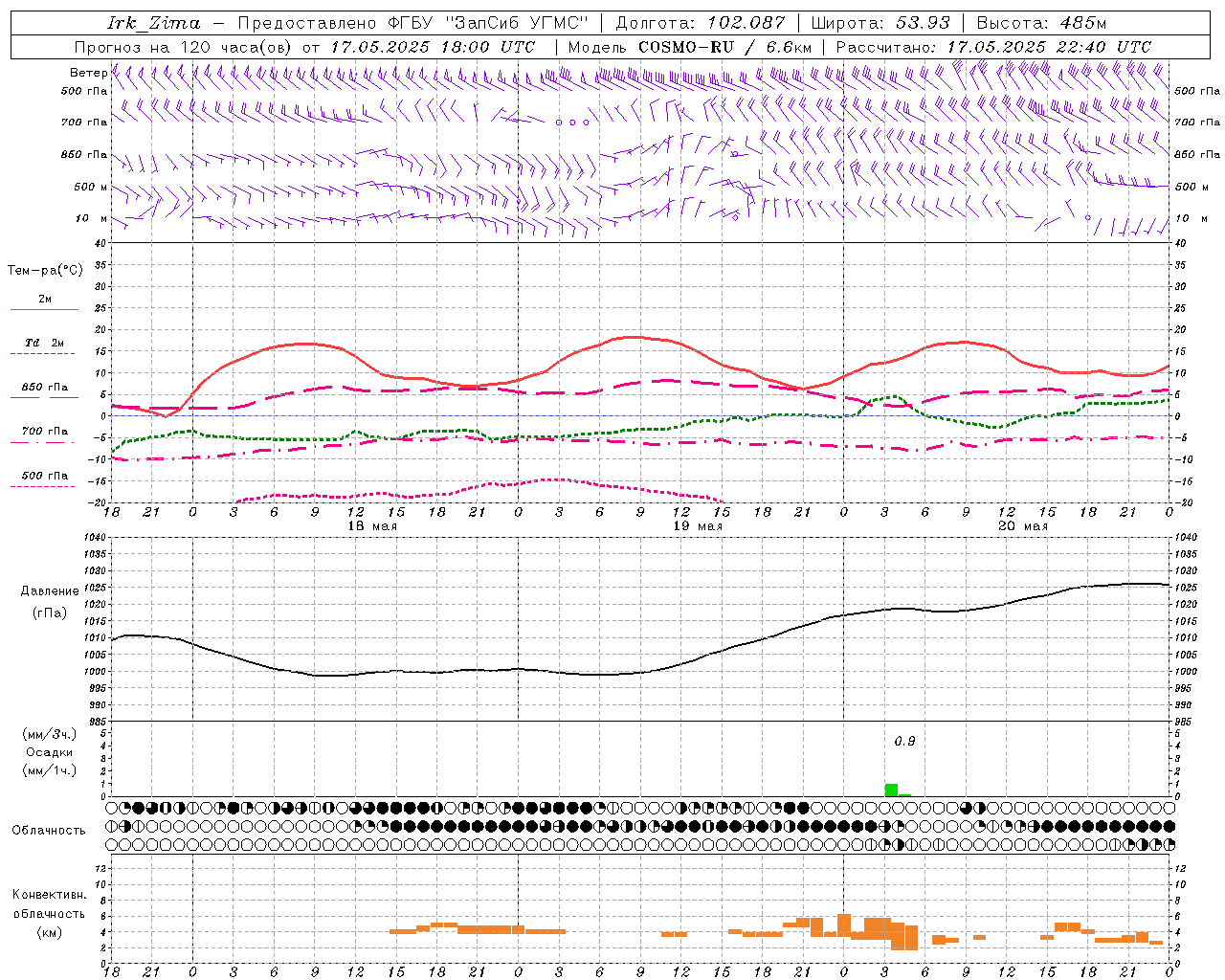Viewport: 1225px width, 980px height.
Task: Click the green precipitation bar
Action: tap(891, 790)
